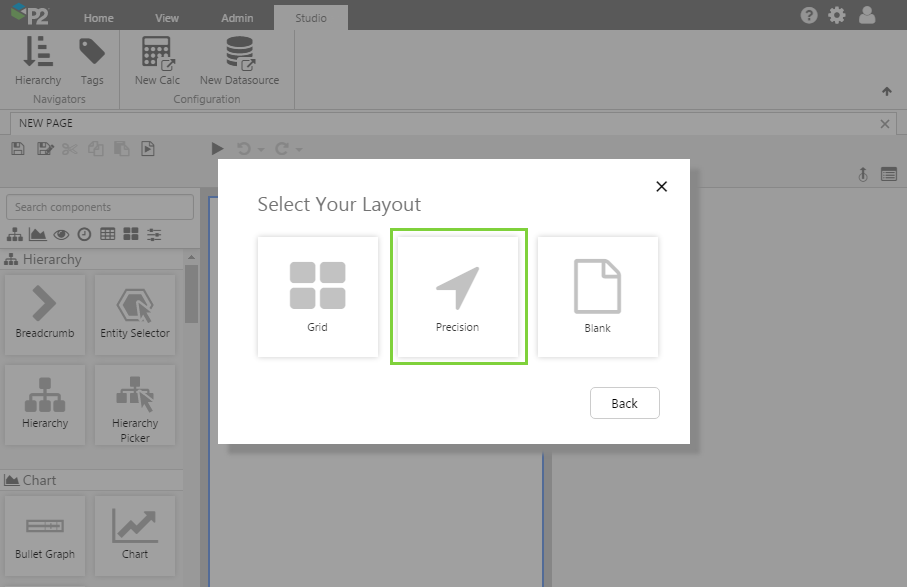Viewport: 907px width, 587px height.
Task: Select the Chart component
Action: (x=134, y=535)
